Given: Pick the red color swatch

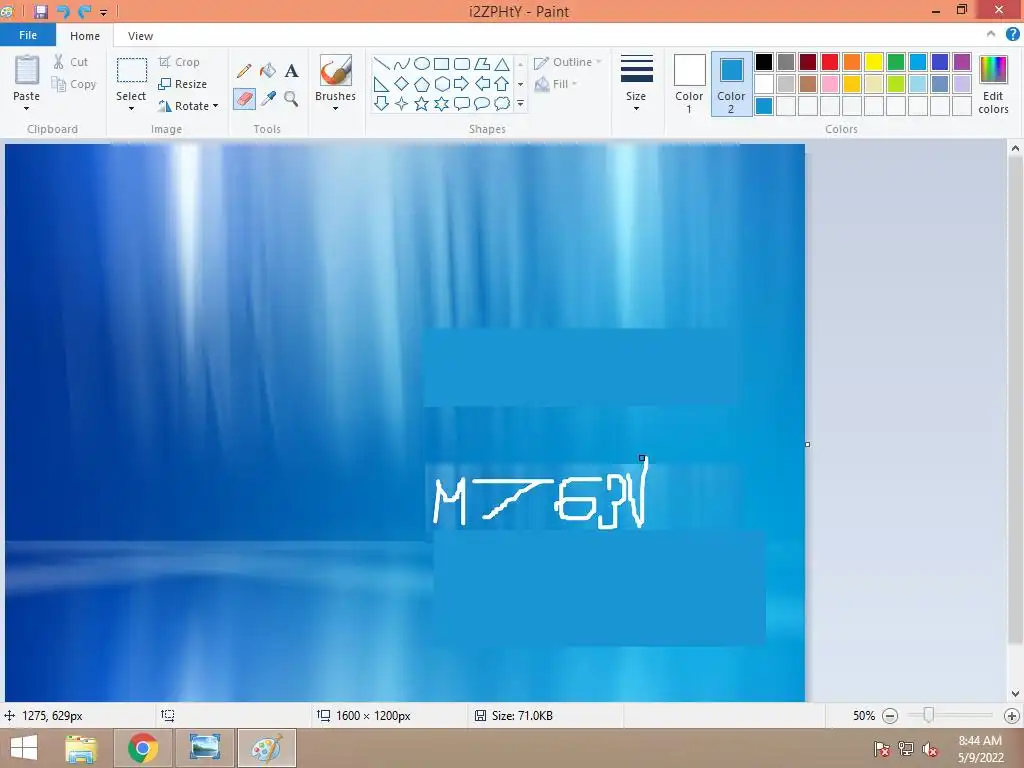Looking at the screenshot, I should click(x=830, y=61).
